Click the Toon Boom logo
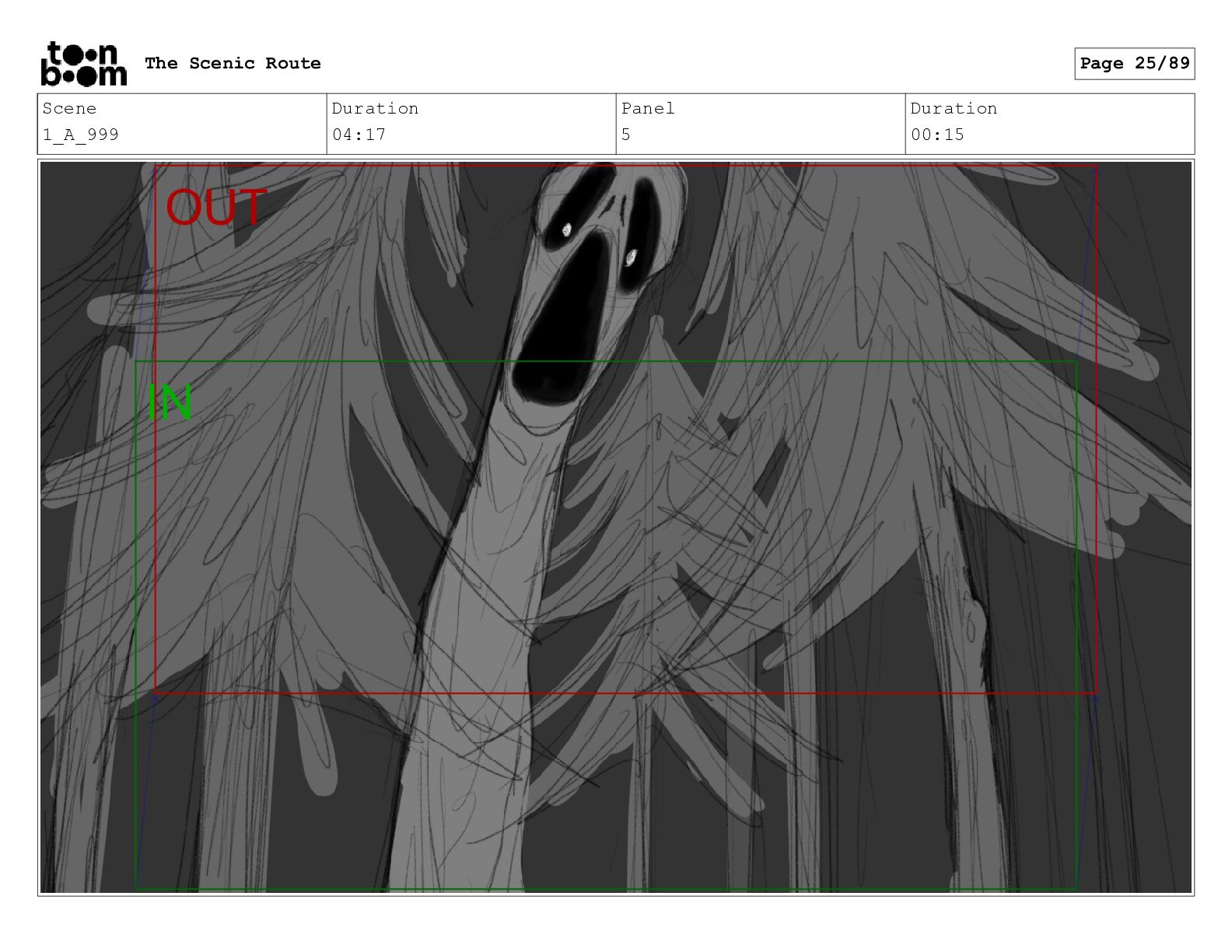The image size is (1232, 952). click(83, 63)
